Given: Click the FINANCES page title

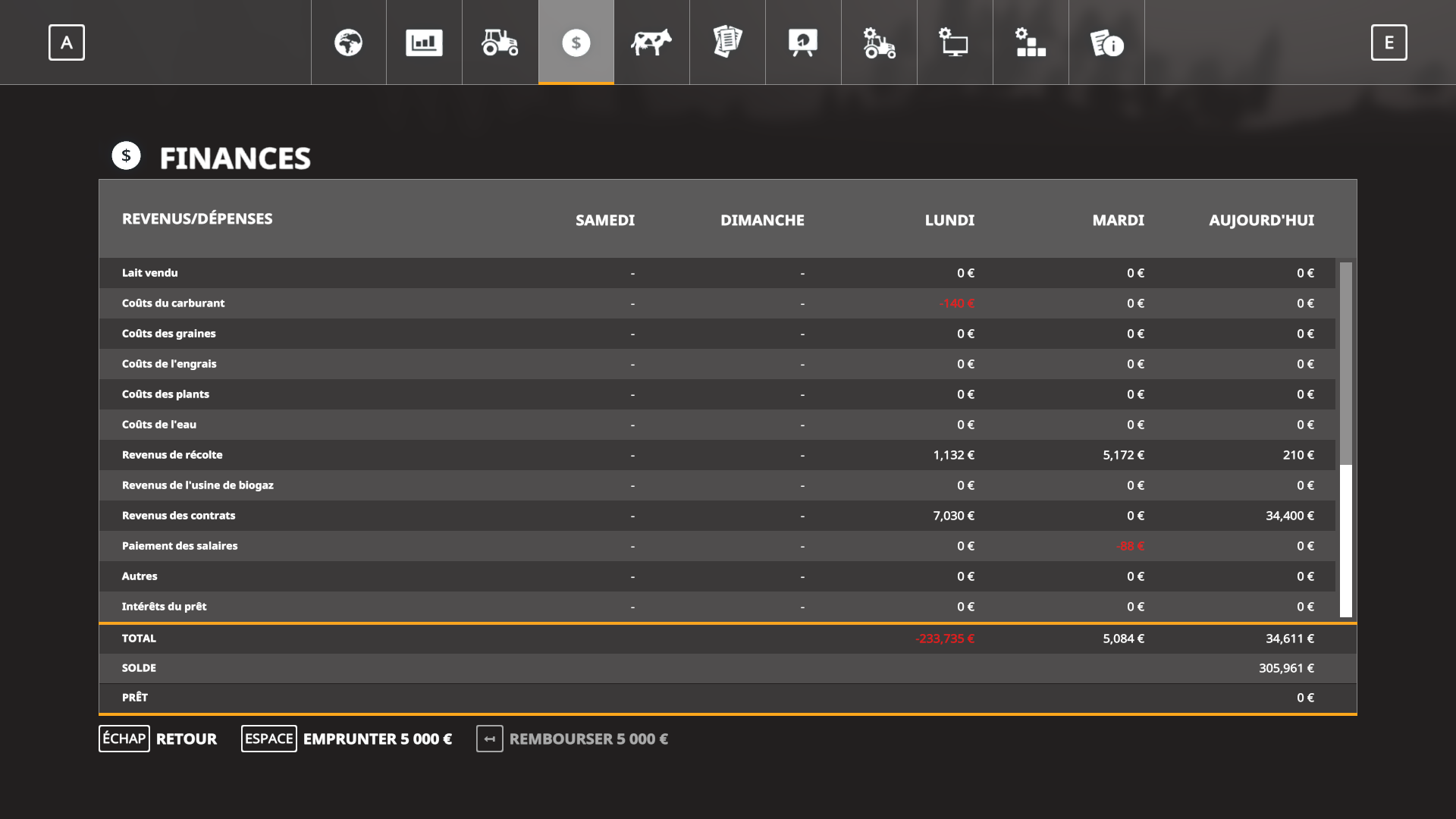Looking at the screenshot, I should coord(235,158).
